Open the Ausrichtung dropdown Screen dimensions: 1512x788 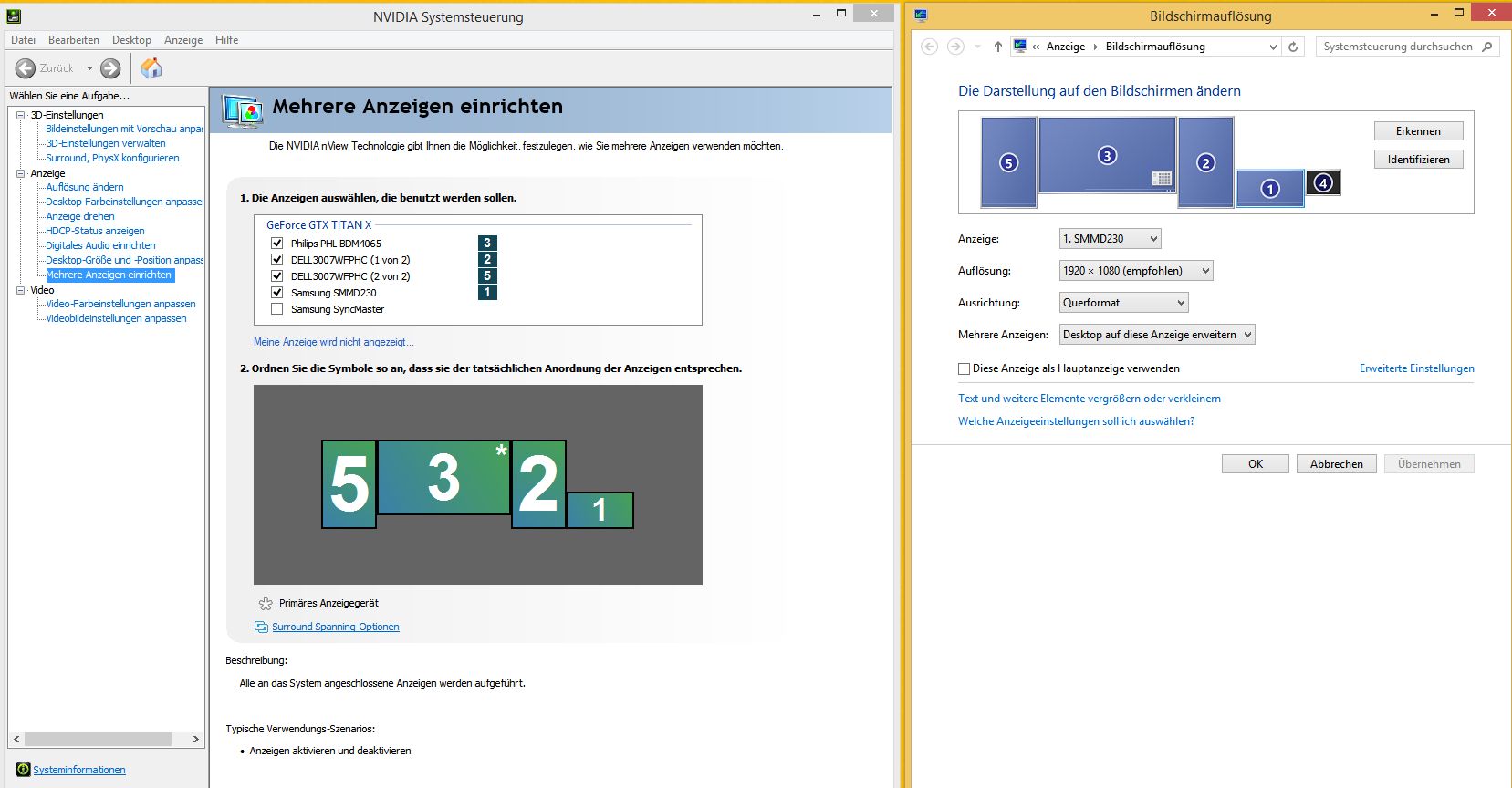[1123, 303]
